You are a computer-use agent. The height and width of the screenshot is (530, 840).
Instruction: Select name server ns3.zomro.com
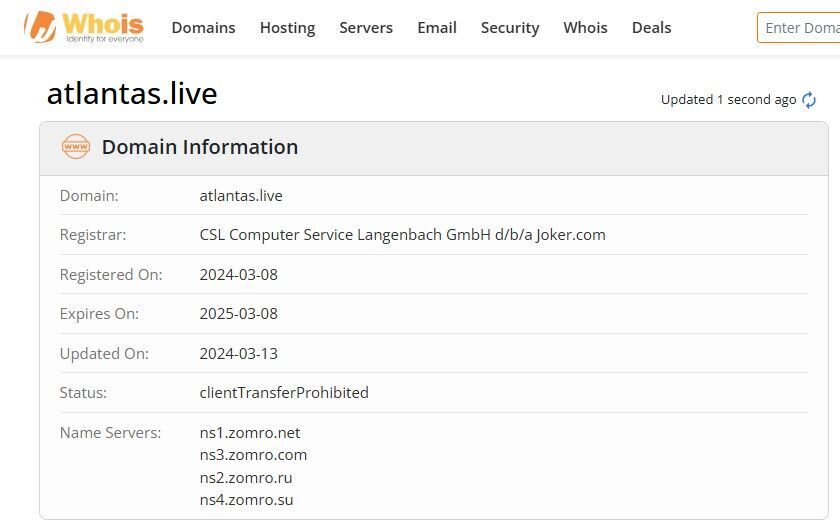click(253, 455)
